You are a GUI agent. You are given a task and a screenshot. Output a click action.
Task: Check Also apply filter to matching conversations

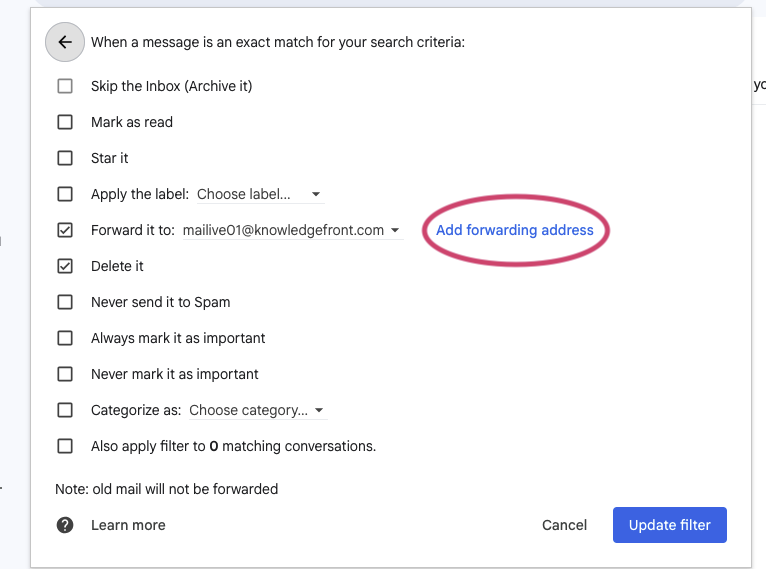pyautogui.click(x=65, y=446)
